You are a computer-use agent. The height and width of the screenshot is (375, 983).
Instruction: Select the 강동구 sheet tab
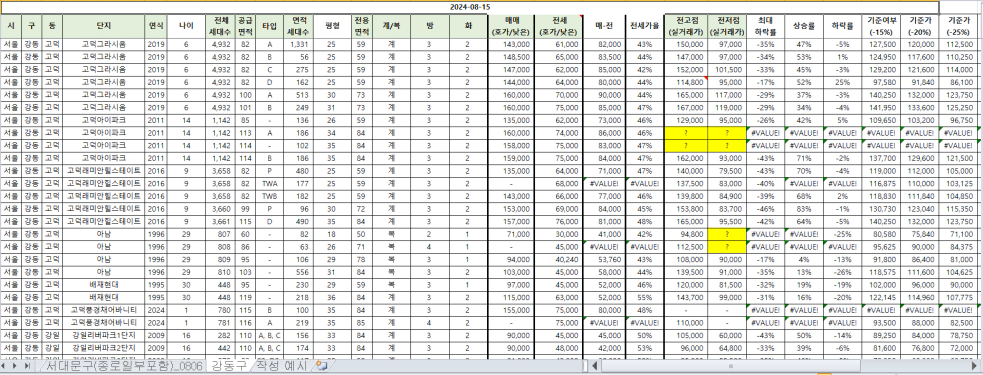pyautogui.click(x=229, y=366)
